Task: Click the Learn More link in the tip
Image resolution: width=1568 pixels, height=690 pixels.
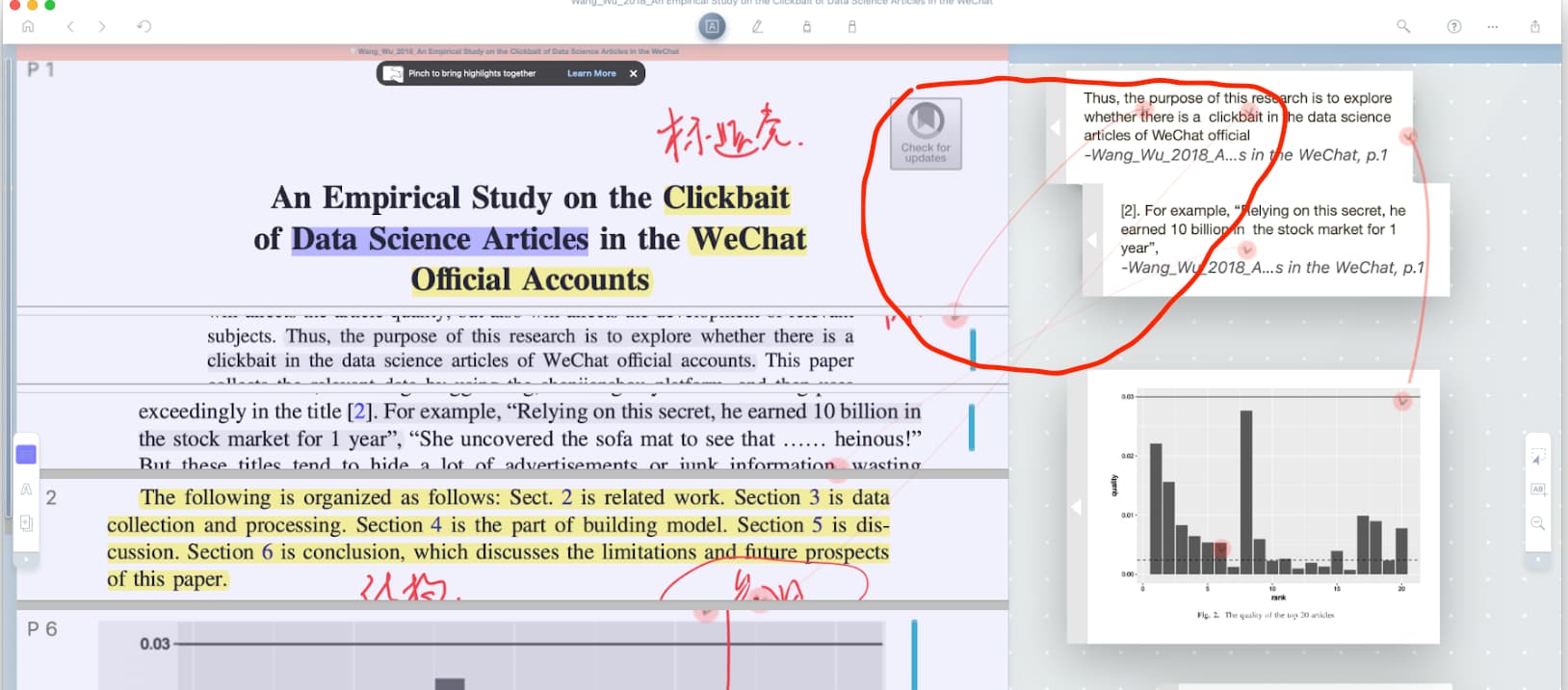Action: point(591,73)
